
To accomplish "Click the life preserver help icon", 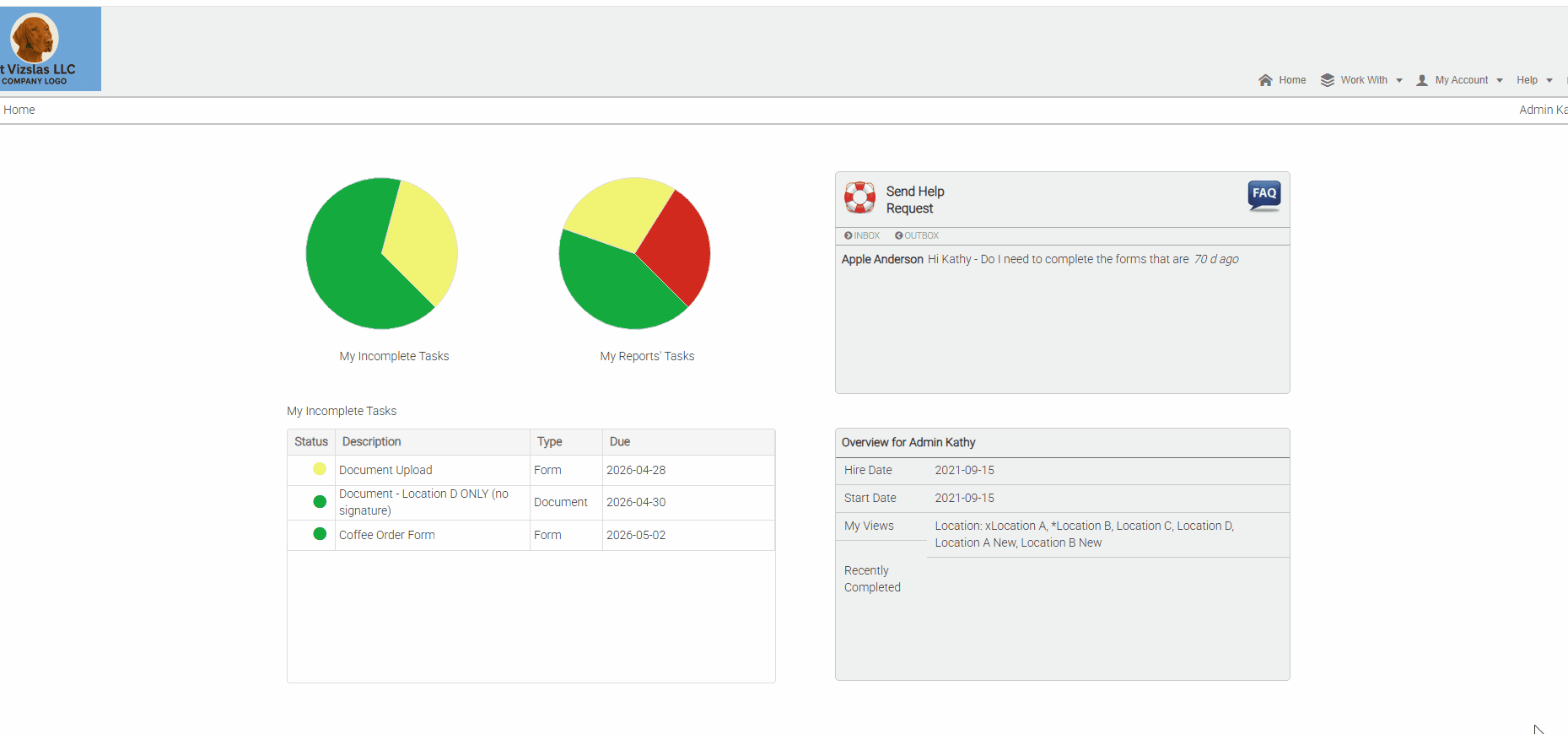I will pyautogui.click(x=859, y=197).
